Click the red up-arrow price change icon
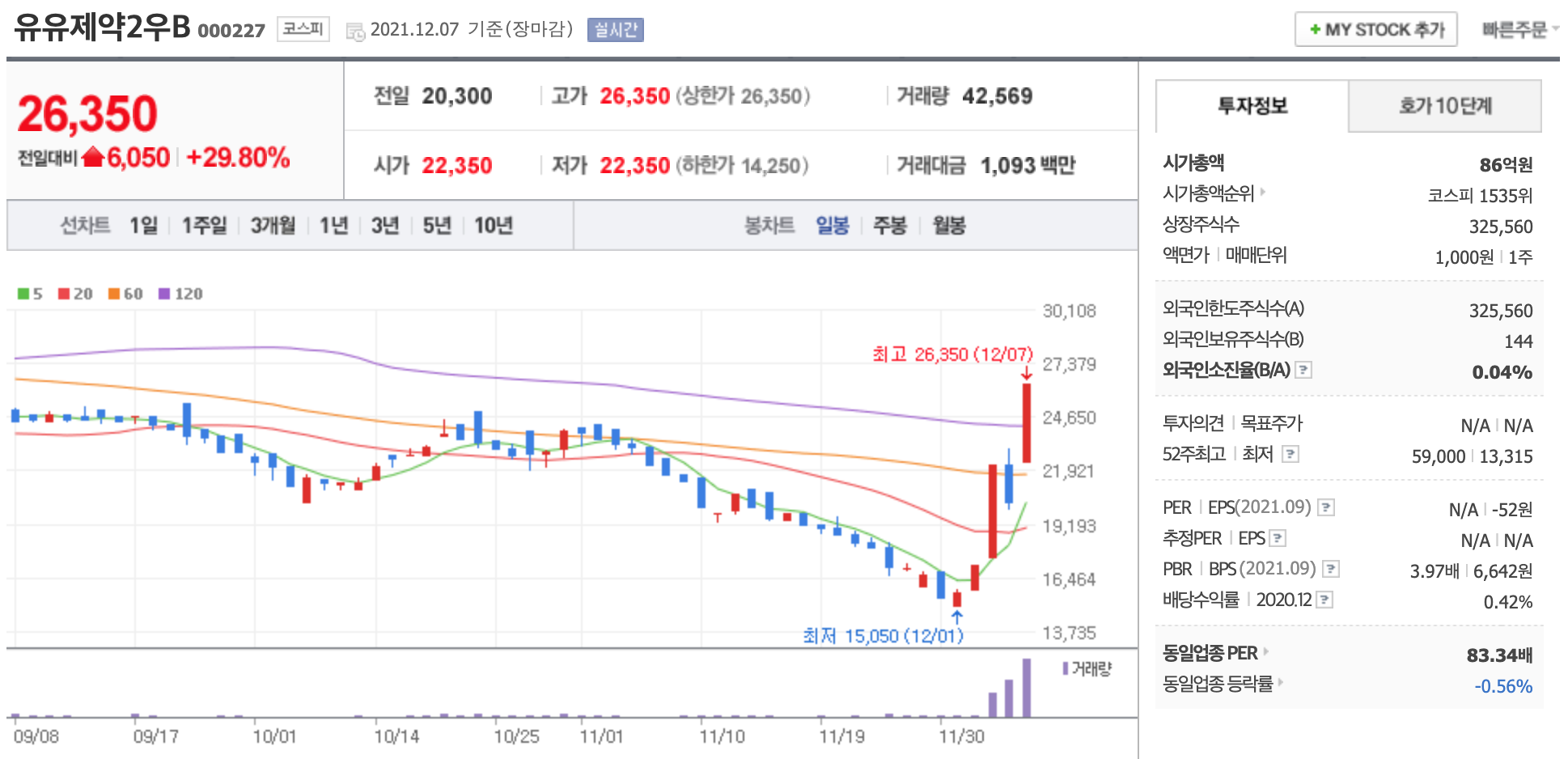Image resolution: width=1568 pixels, height=759 pixels. coord(93,156)
